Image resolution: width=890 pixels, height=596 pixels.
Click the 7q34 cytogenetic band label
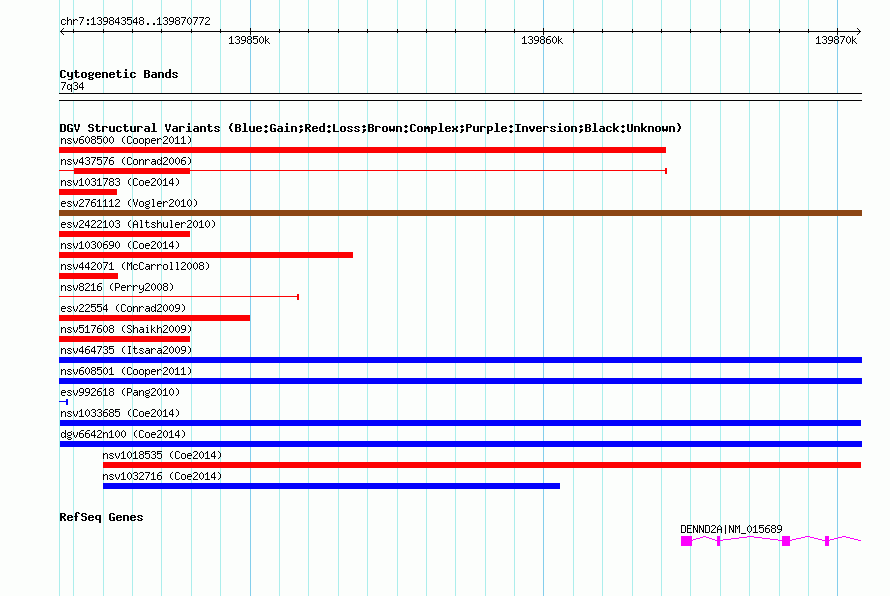(72, 86)
